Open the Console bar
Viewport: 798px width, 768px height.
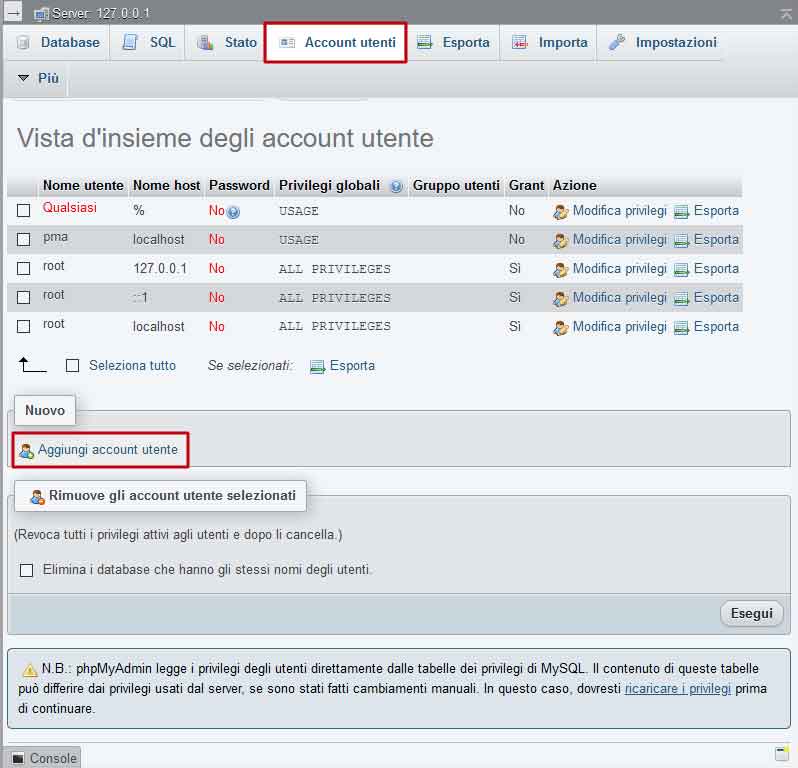tap(43, 758)
